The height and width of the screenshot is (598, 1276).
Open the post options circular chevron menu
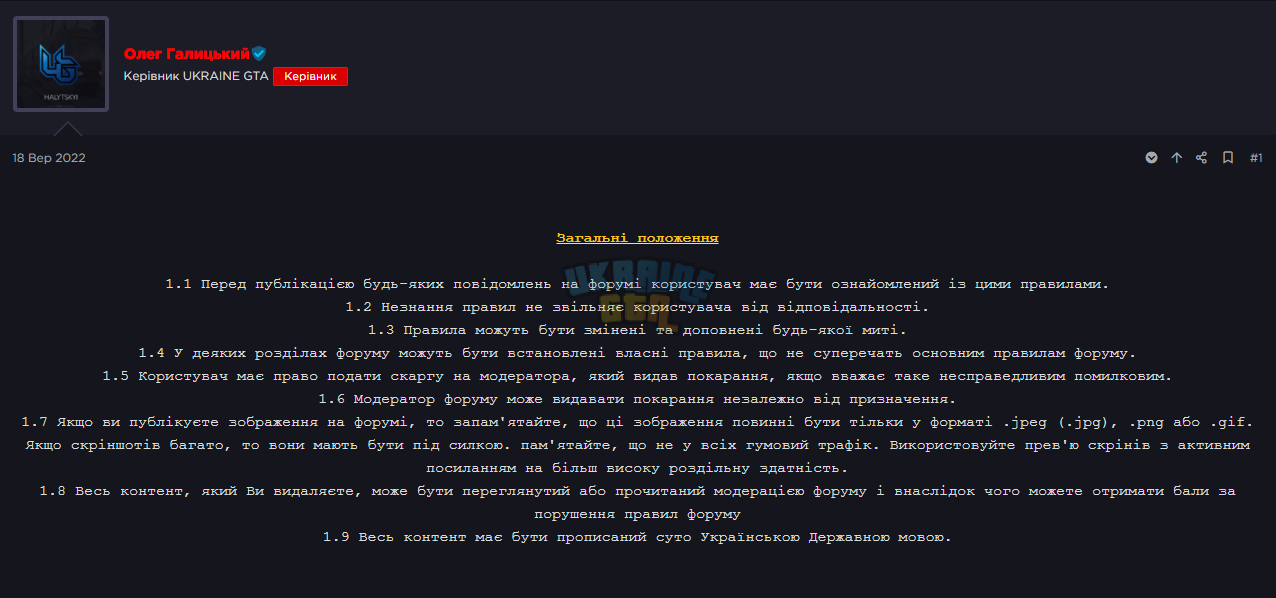(1151, 158)
